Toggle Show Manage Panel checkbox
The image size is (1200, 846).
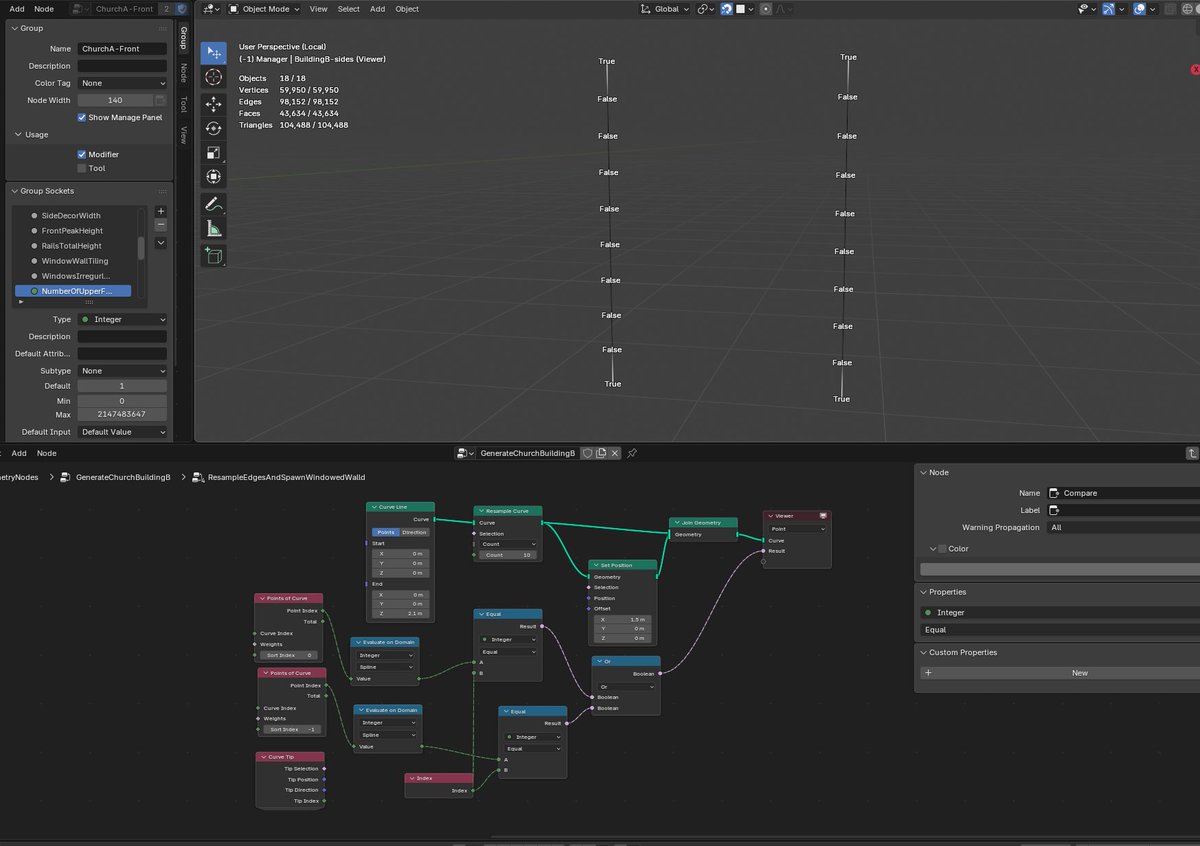click(82, 117)
